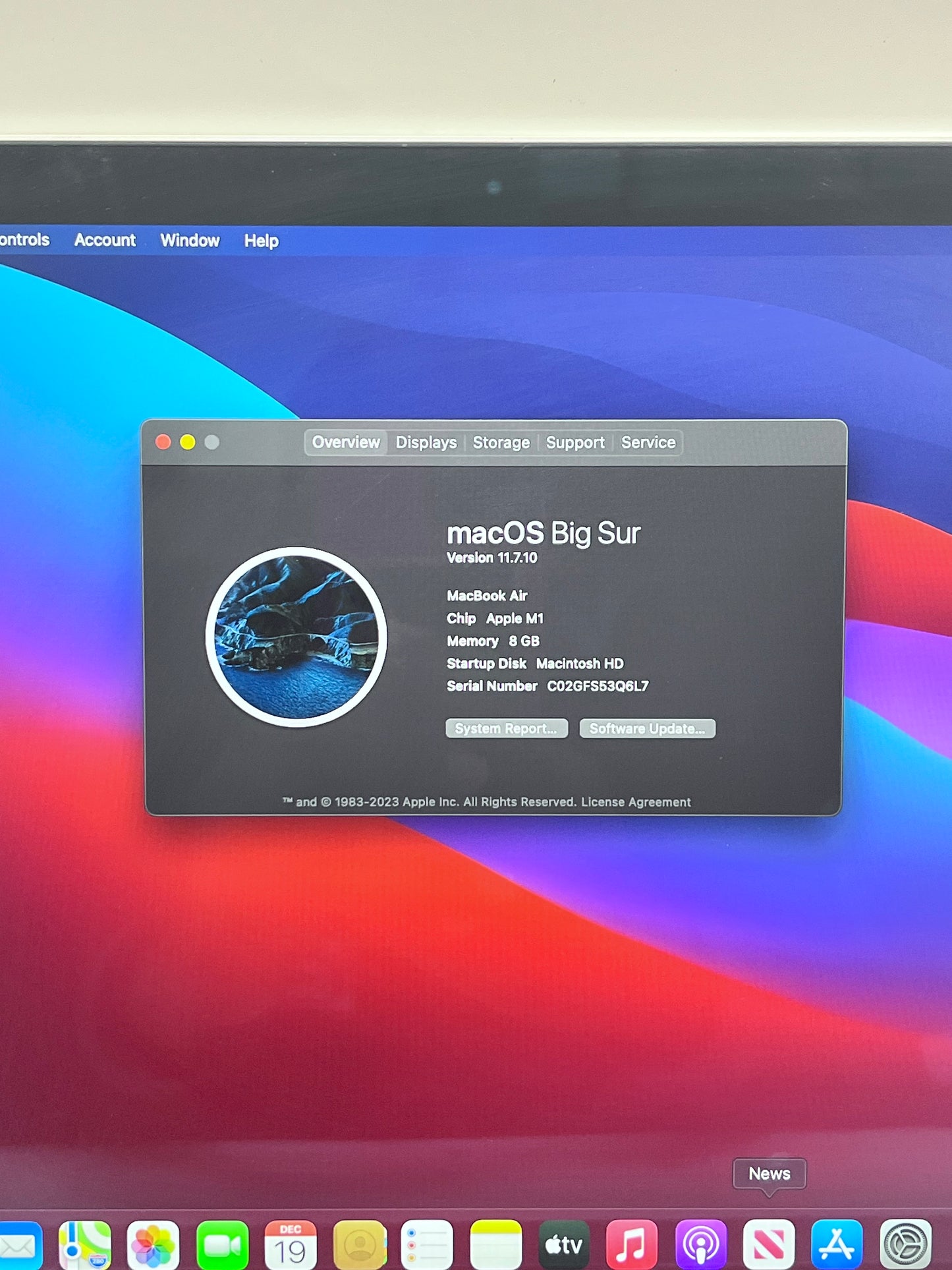Screen dimensions: 952x1270
Task: Open the News app in the Dock
Action: click(x=769, y=1245)
